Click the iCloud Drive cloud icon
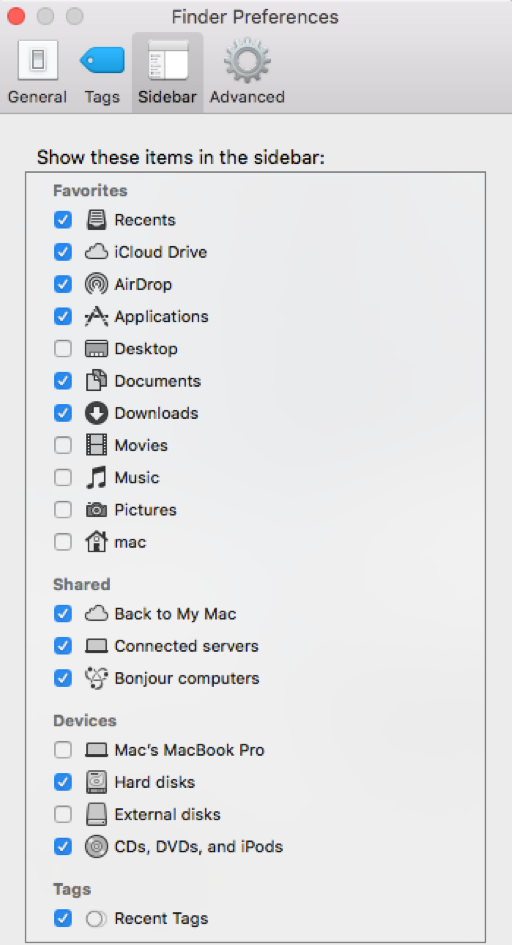Image resolution: width=512 pixels, height=945 pixels. tap(96, 252)
